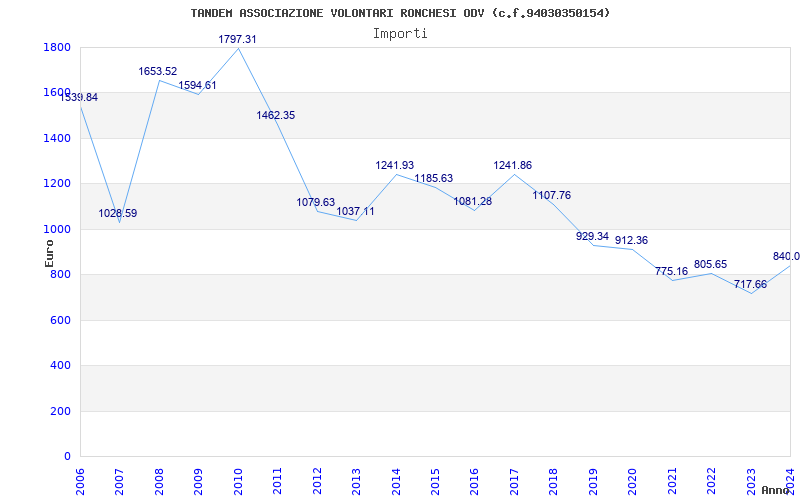Click the x-axis year 2012
Screen dimensions: 800x500
coord(316,482)
